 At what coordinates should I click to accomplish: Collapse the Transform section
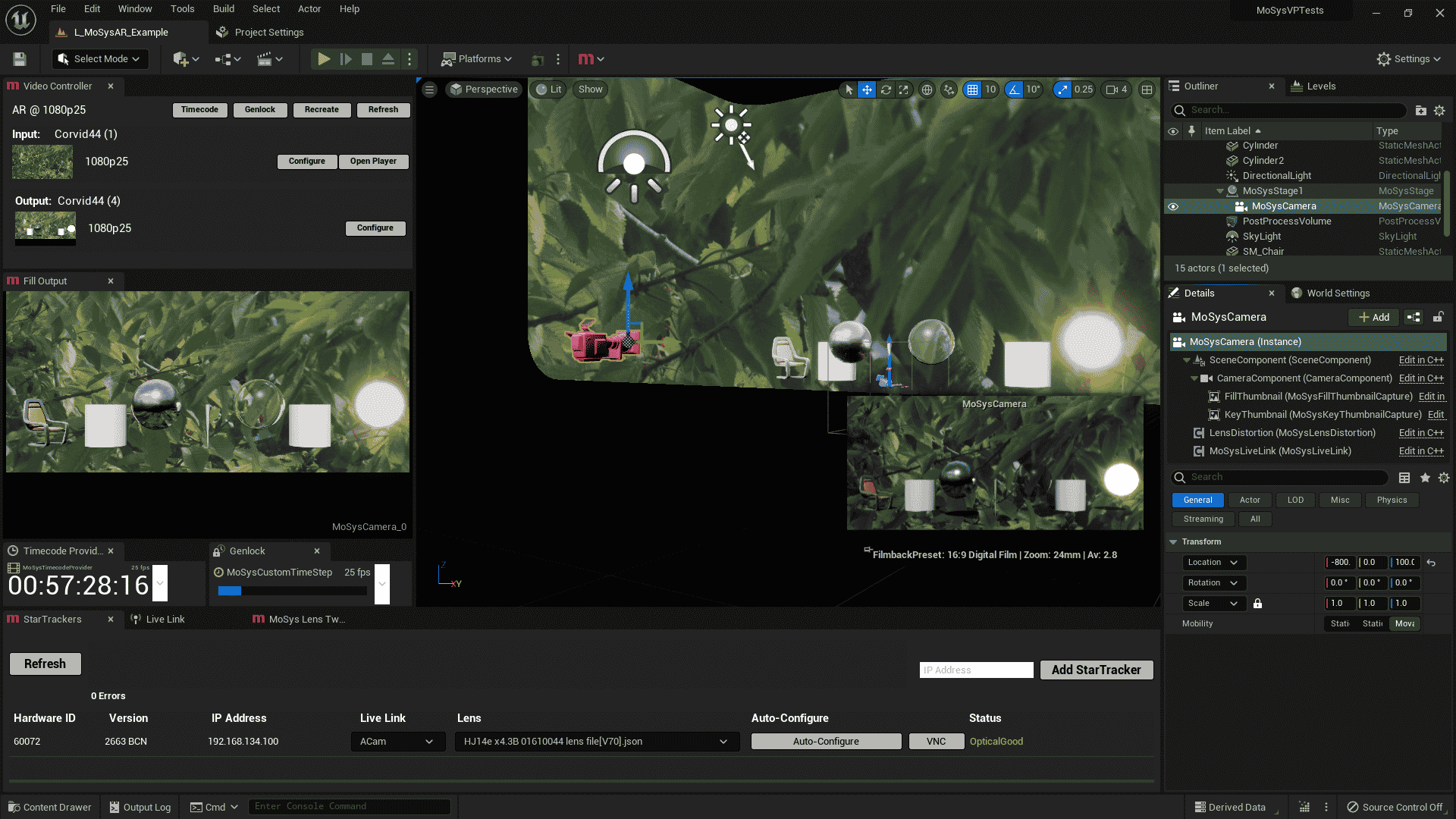click(1173, 542)
